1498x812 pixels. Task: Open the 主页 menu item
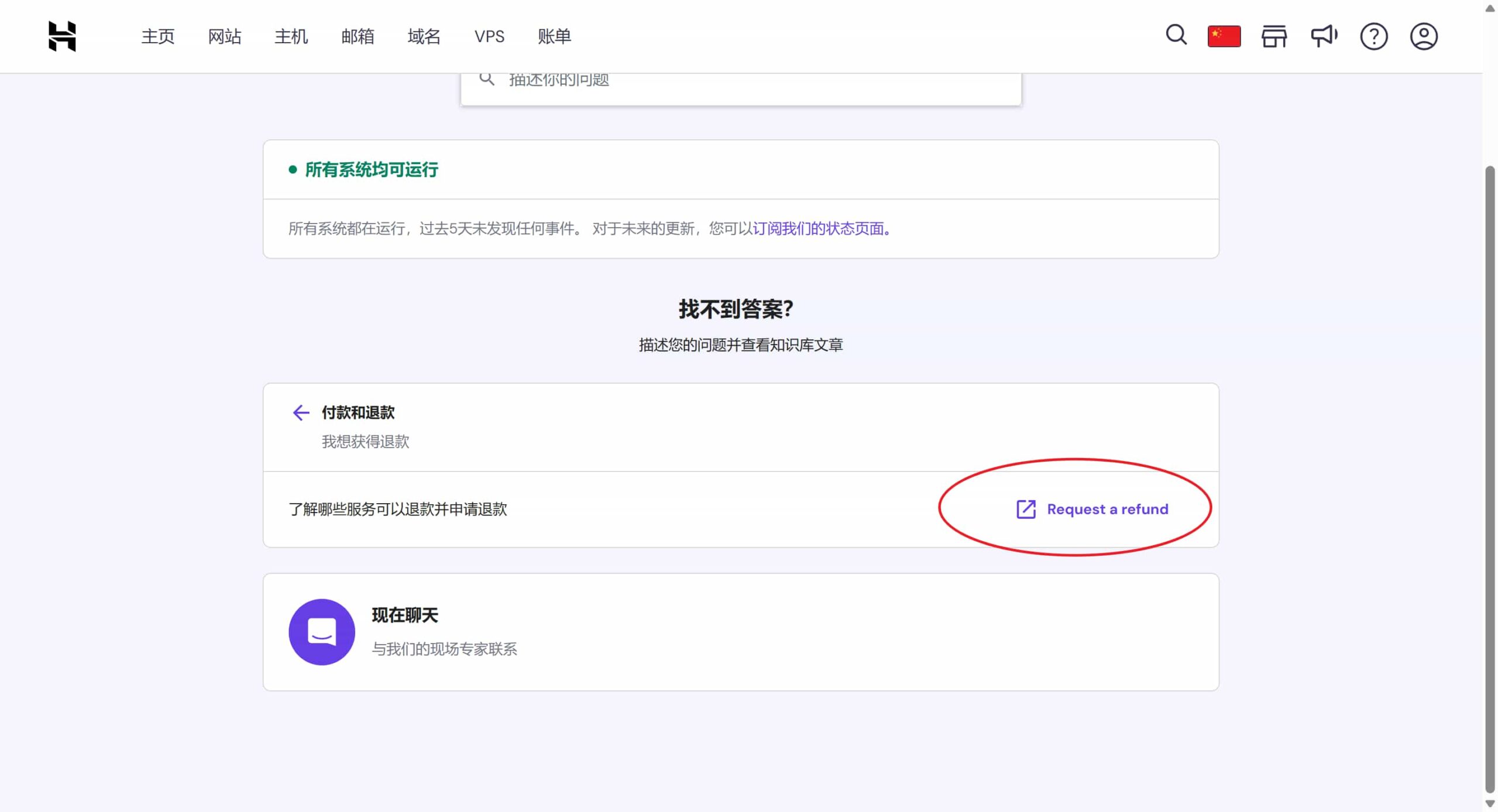158,36
